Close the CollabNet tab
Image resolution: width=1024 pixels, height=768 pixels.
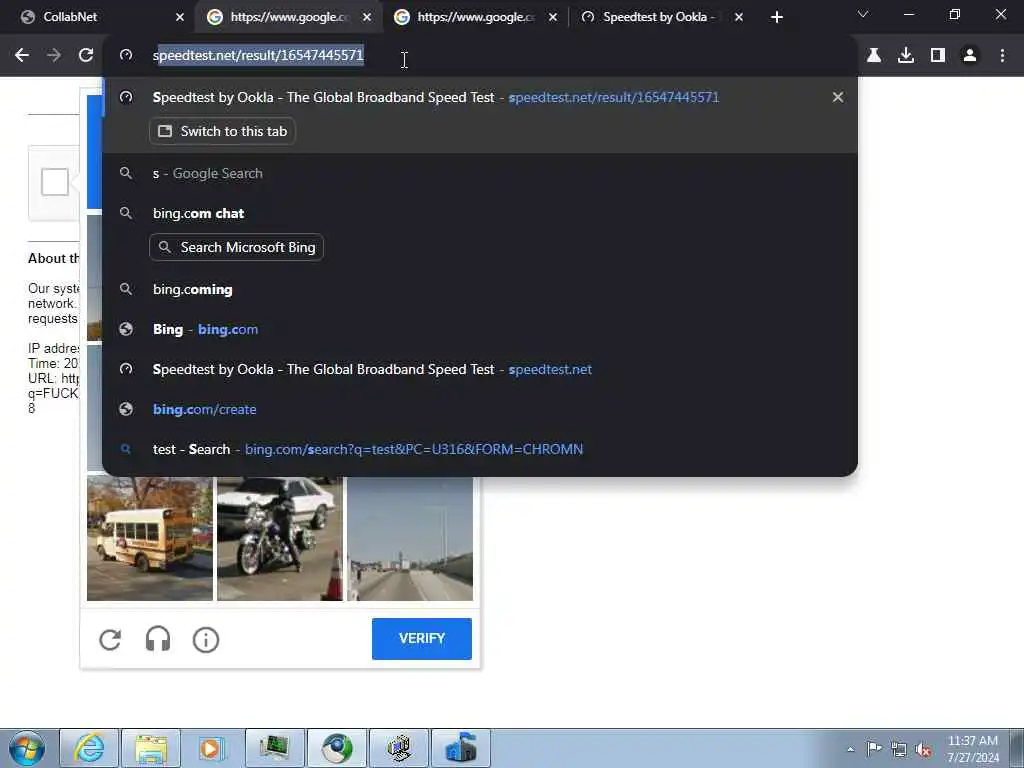pos(180,18)
